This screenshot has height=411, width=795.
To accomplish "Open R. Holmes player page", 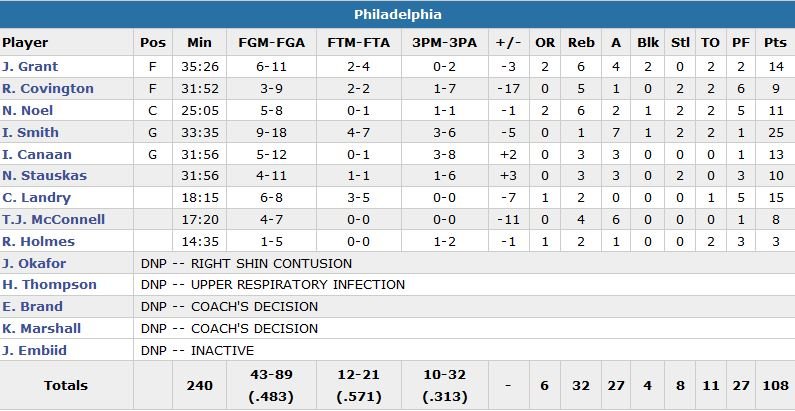I will coord(38,242).
